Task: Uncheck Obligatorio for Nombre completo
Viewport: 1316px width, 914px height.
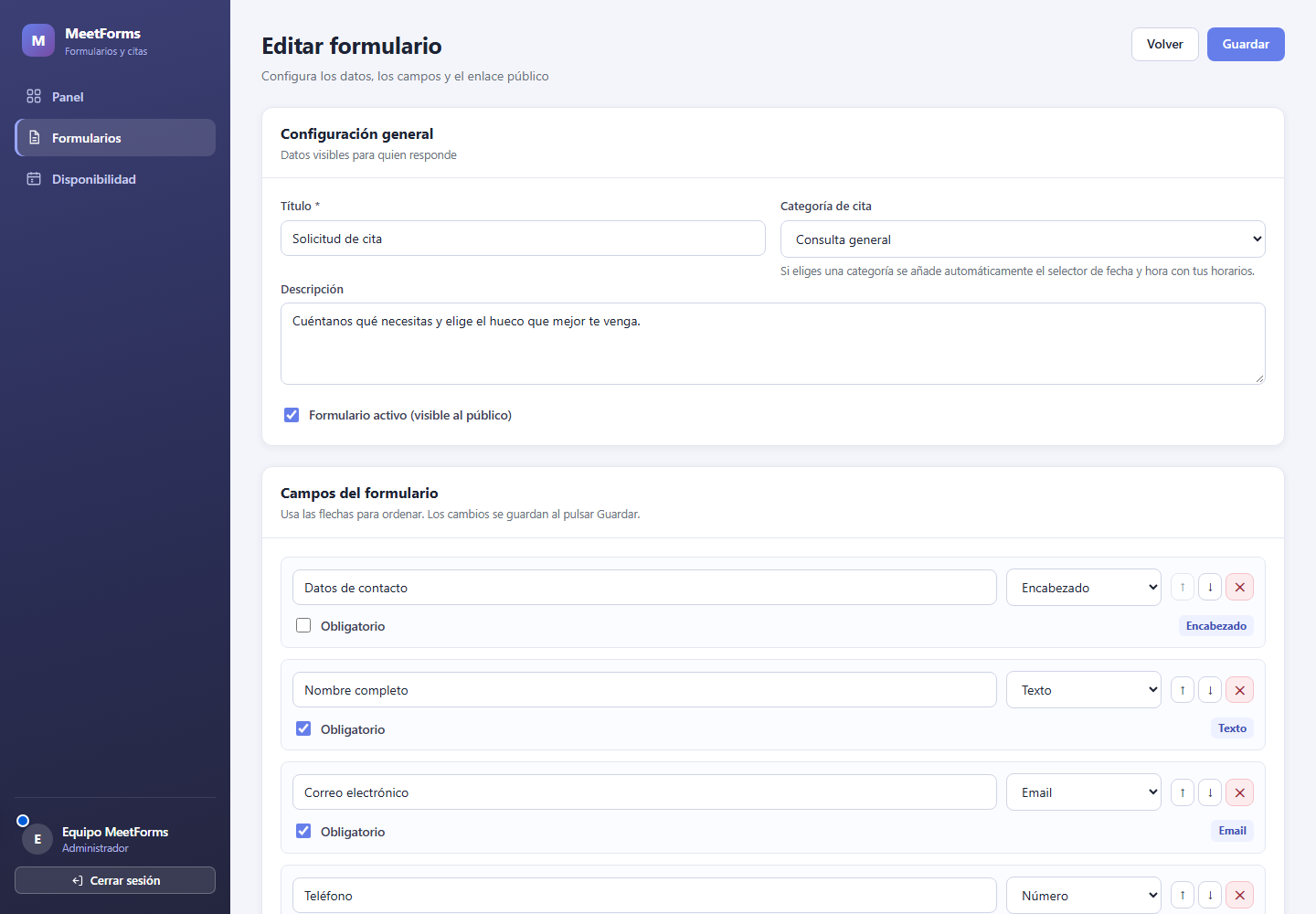Action: coord(303,728)
